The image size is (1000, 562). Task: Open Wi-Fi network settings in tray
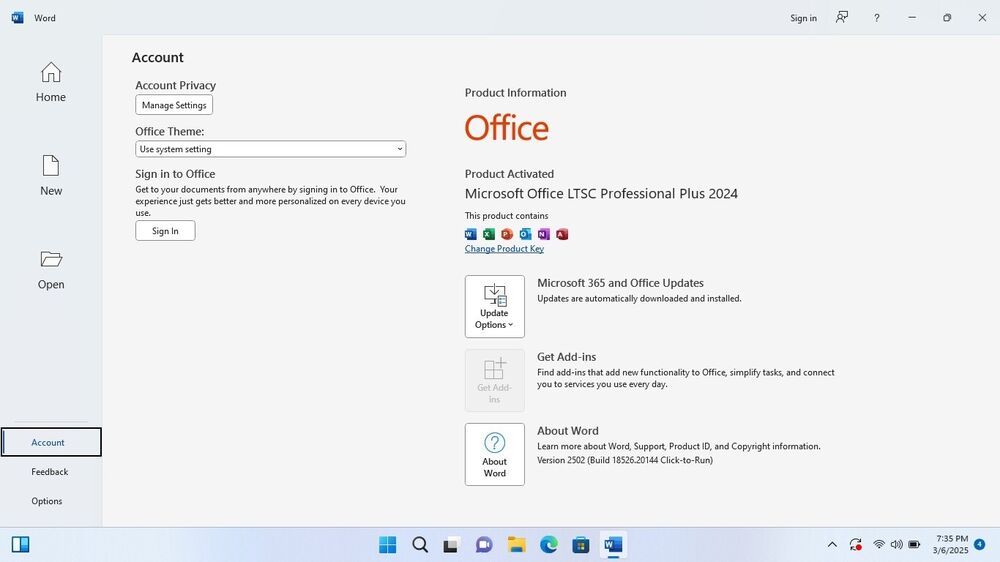(879, 544)
